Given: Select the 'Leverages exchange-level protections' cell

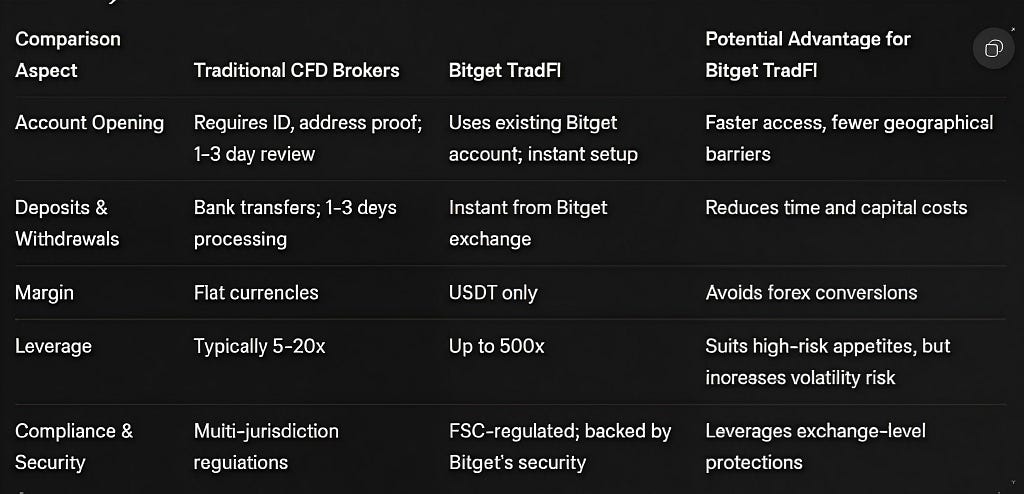Looking at the screenshot, I should (816, 447).
